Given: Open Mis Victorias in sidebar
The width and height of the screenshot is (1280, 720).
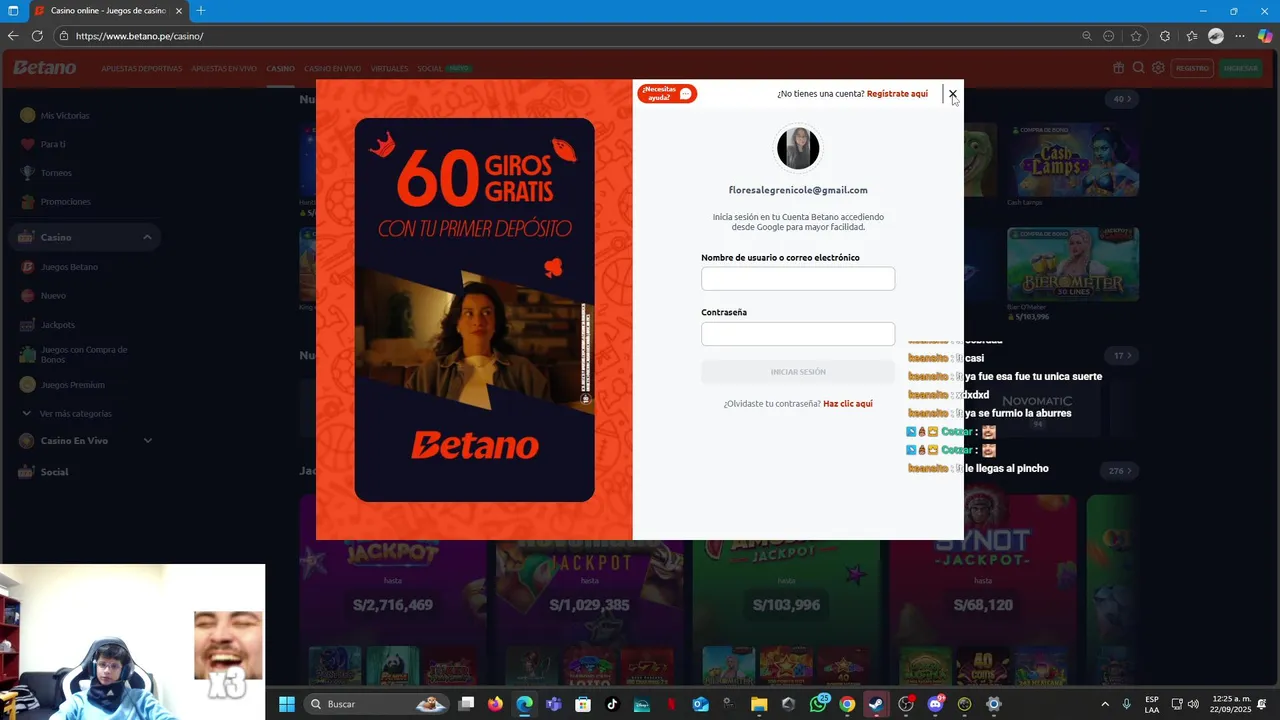Looking at the screenshot, I should (65, 116).
